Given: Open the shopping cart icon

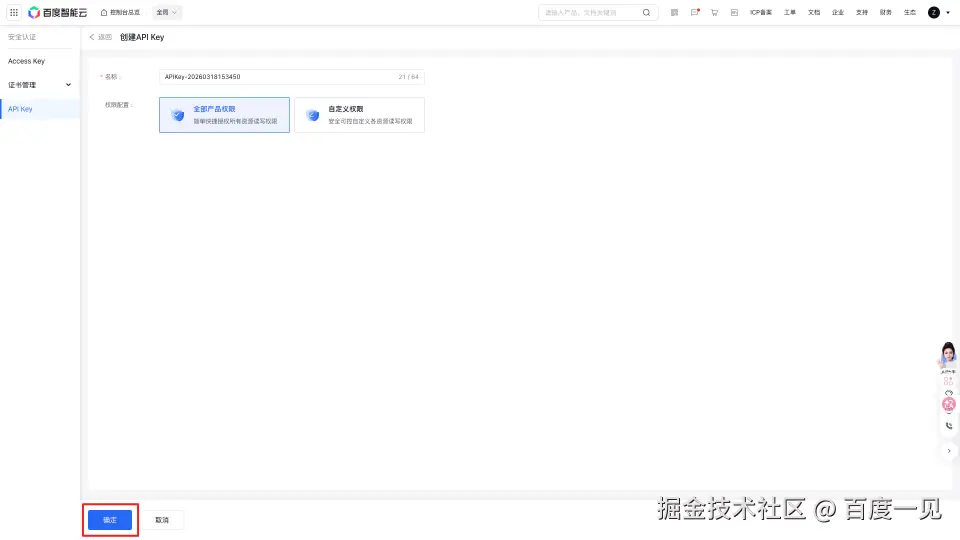Looking at the screenshot, I should click(x=714, y=12).
